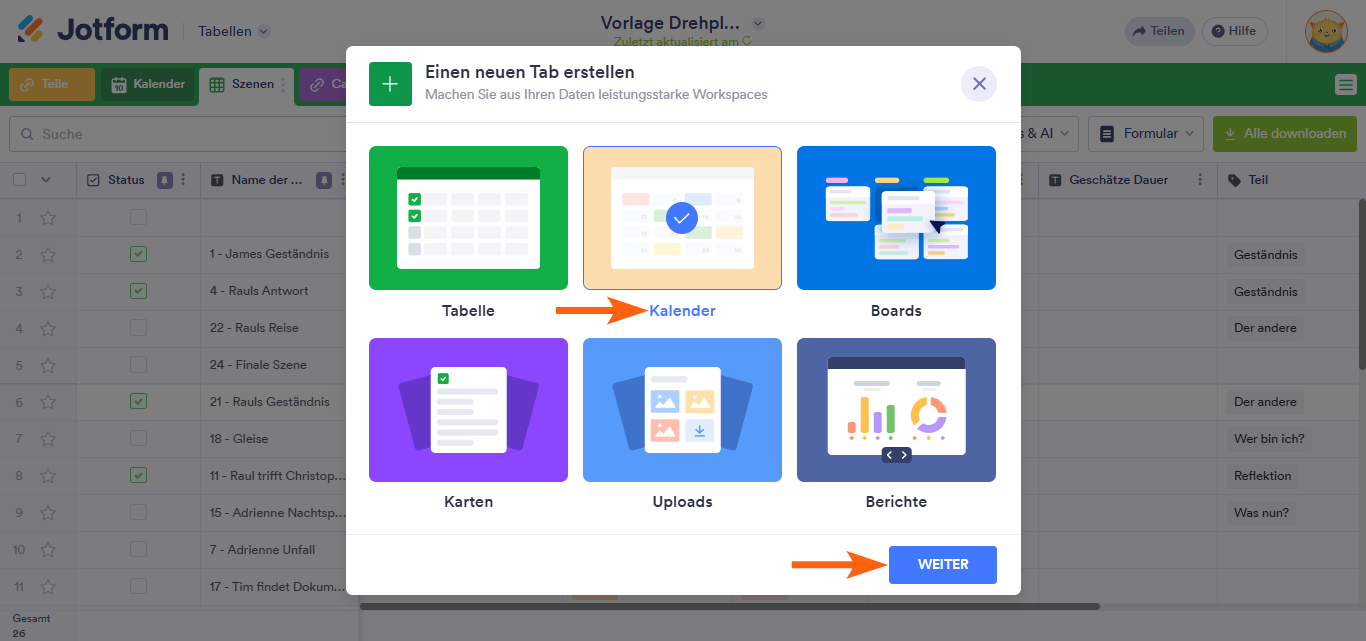This screenshot has height=641, width=1366.
Task: Click the Teil column tag icon
Action: pyautogui.click(x=1233, y=180)
